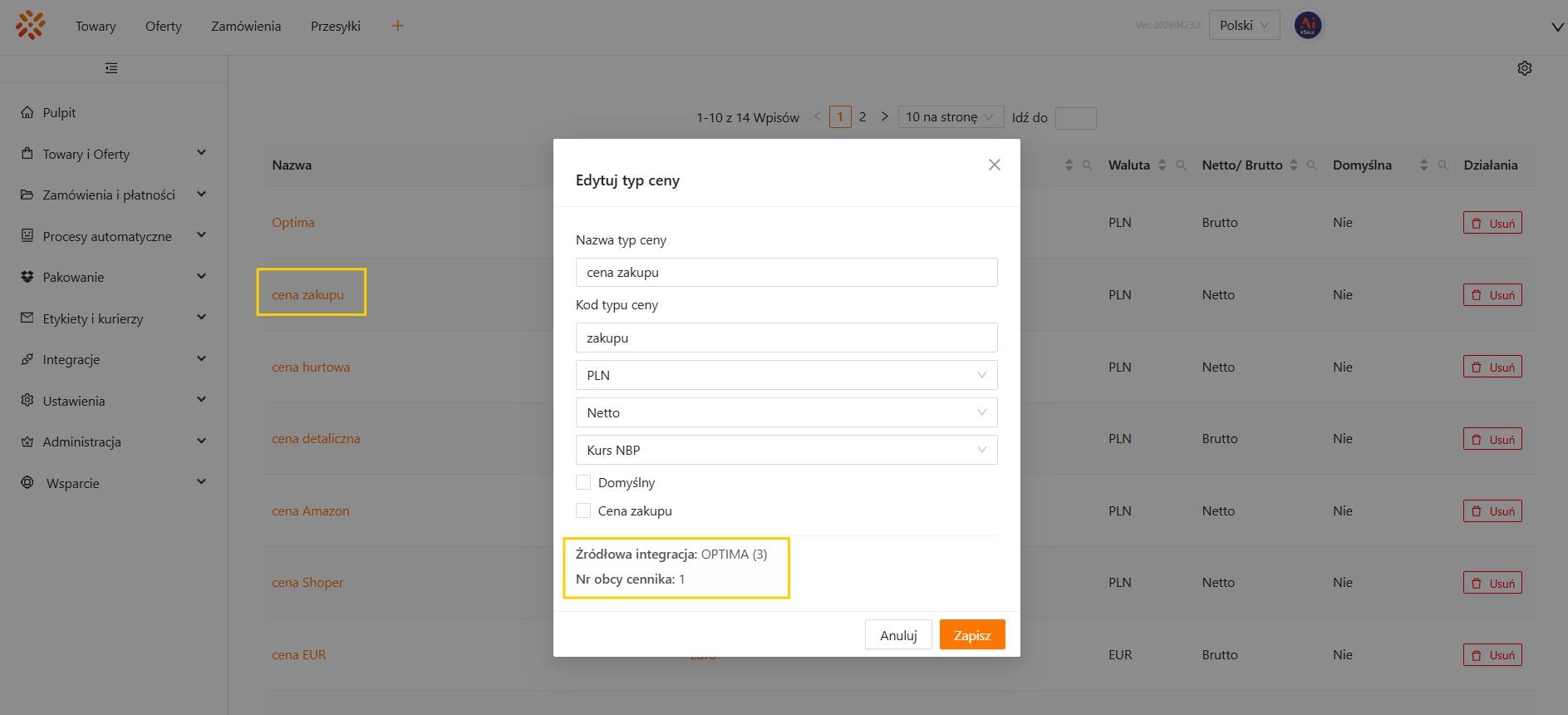1568x715 pixels.
Task: Click search icon in Domyślna column header
Action: coord(1443,165)
